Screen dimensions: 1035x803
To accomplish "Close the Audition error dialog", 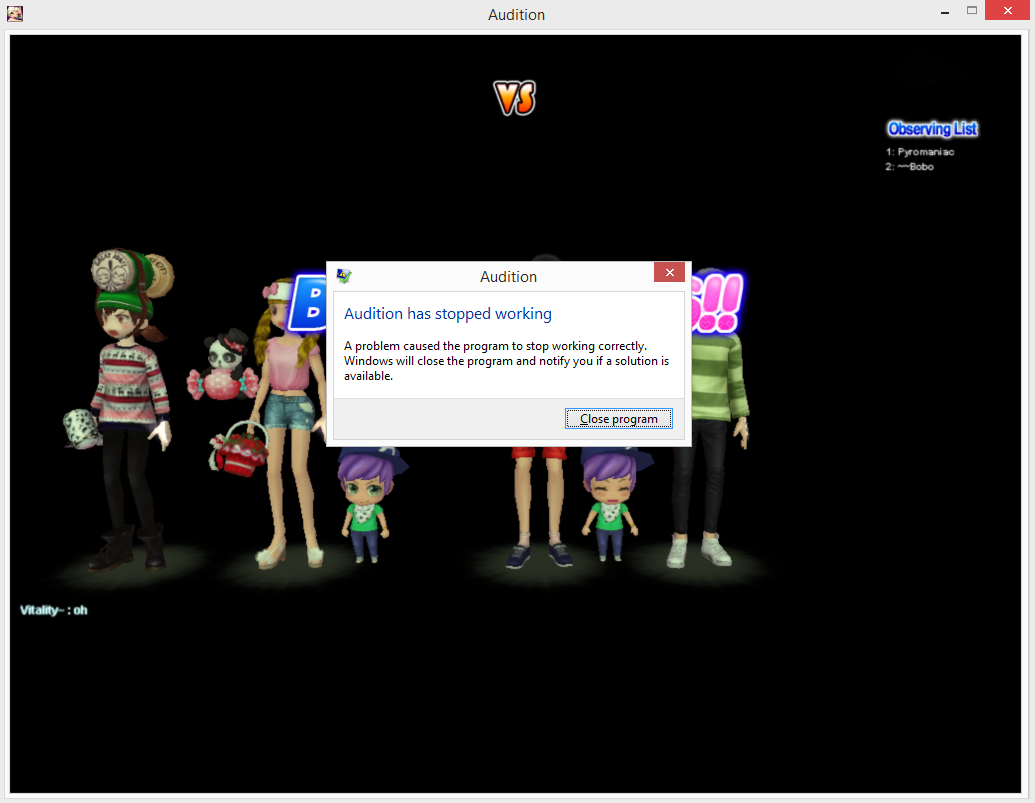I will [669, 273].
